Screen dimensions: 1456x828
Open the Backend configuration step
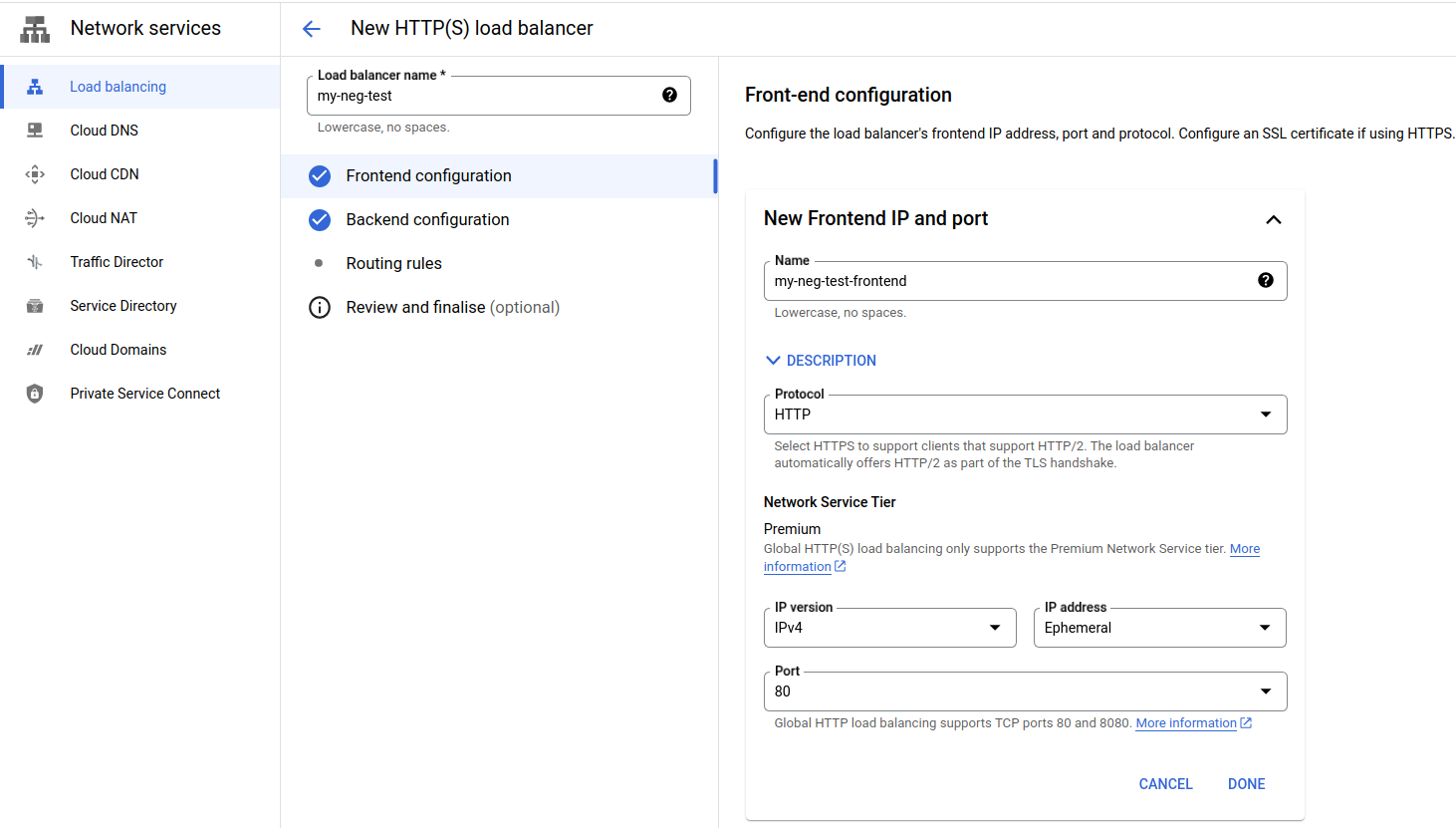pos(426,219)
